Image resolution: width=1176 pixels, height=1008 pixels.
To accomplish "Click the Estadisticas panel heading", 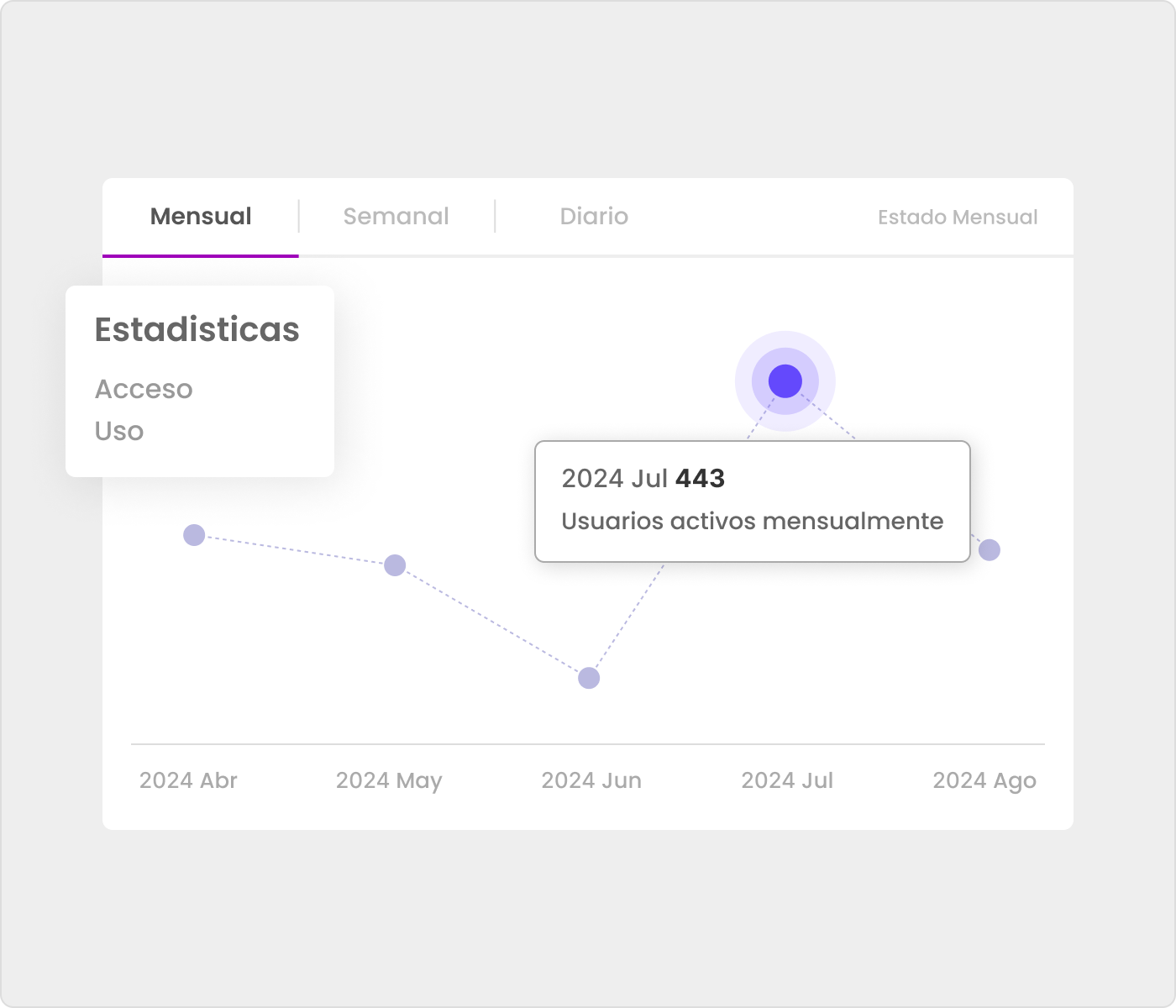I will pos(197,329).
